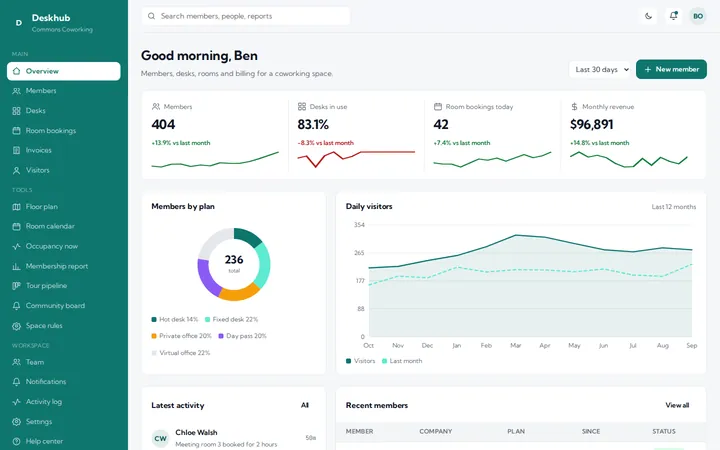Click the Occupancy now pulse icon
This screenshot has width=720, height=450.
[x=17, y=246]
